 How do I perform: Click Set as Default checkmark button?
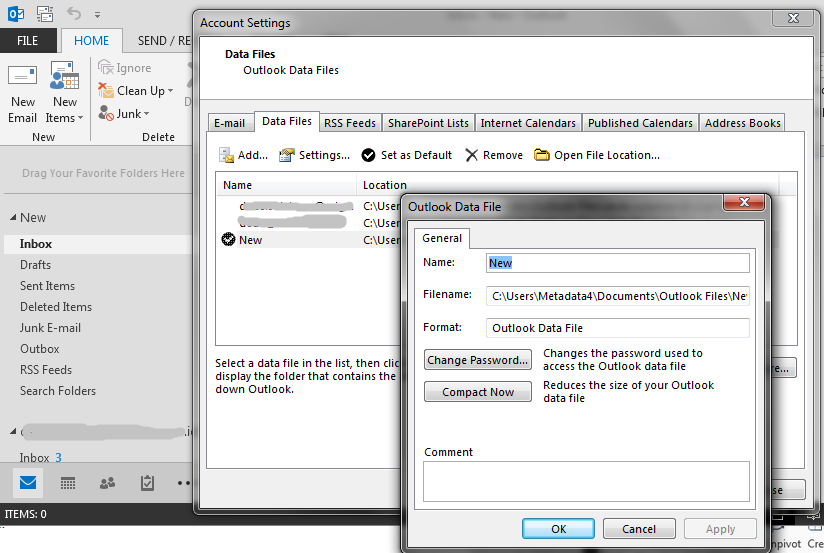click(407, 155)
